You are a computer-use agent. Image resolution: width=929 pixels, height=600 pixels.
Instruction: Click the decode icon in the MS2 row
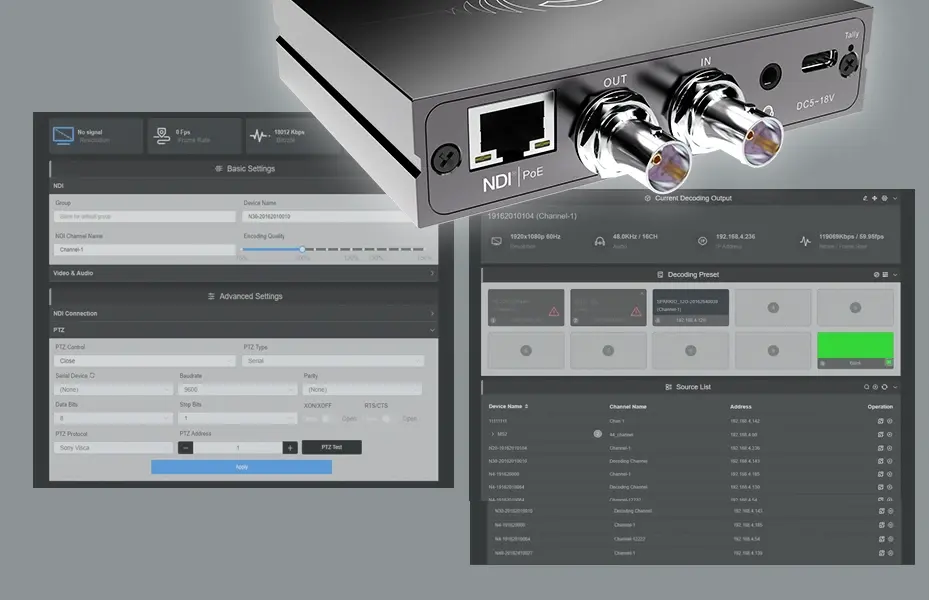[880, 434]
